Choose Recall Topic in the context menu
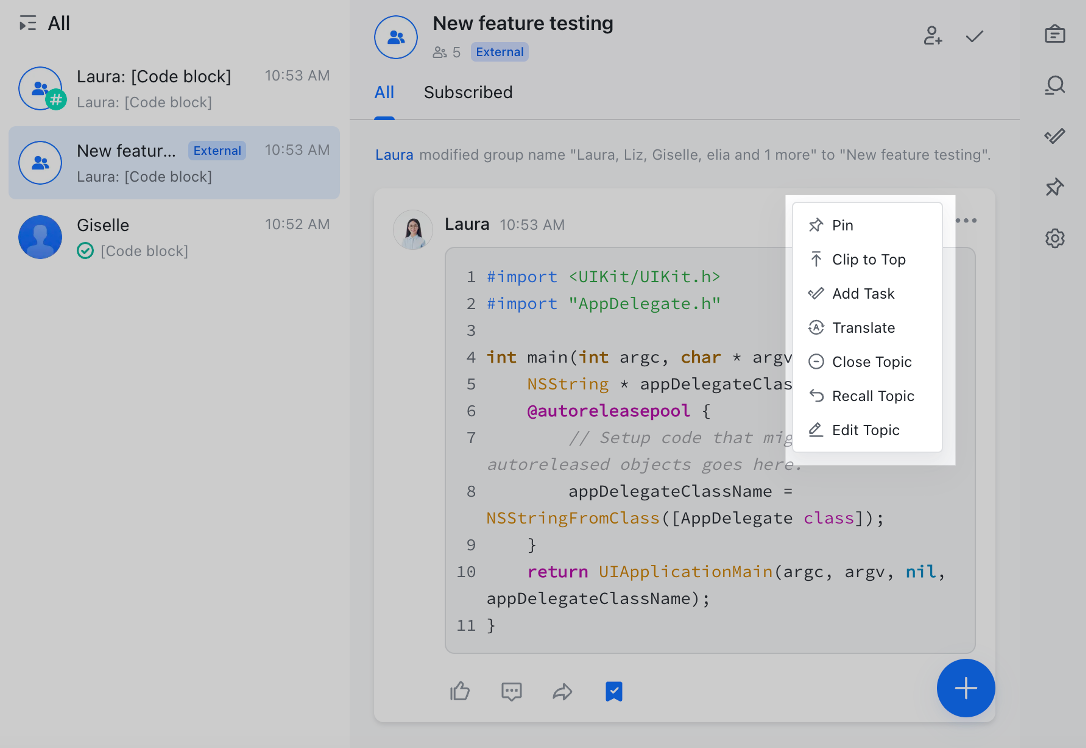This screenshot has height=748, width=1086. [872, 395]
